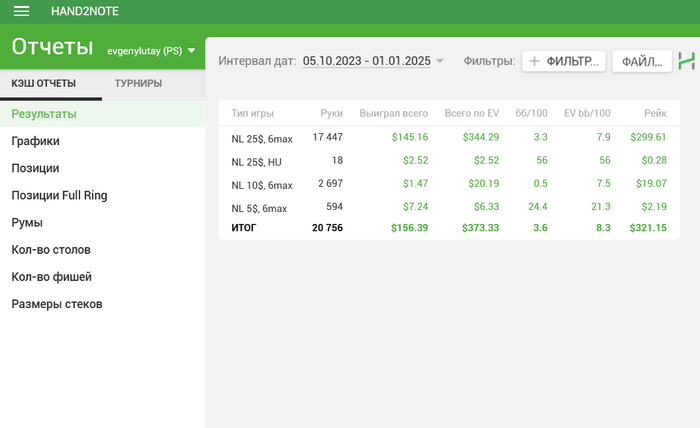The height and width of the screenshot is (428, 700).
Task: Click the total rake $321.15
Action: coord(648,228)
